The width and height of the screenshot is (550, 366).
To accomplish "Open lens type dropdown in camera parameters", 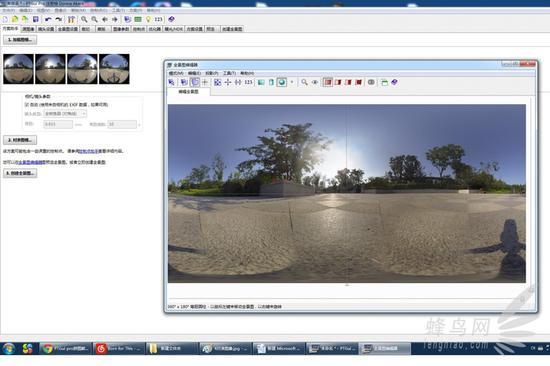I will (65, 114).
